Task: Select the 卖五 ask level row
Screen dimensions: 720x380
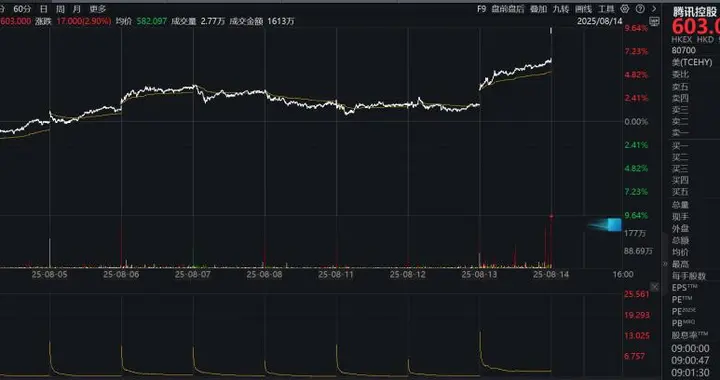Action: click(680, 86)
